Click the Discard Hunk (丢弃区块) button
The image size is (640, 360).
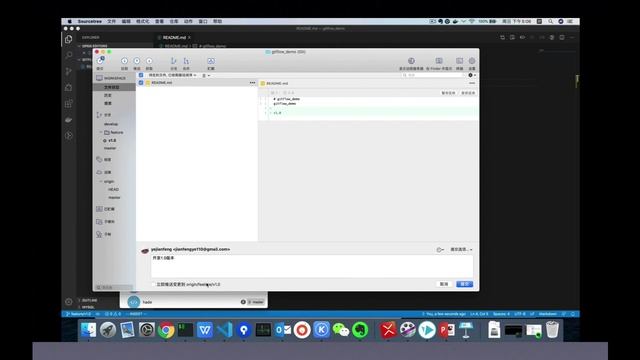pos(468,93)
